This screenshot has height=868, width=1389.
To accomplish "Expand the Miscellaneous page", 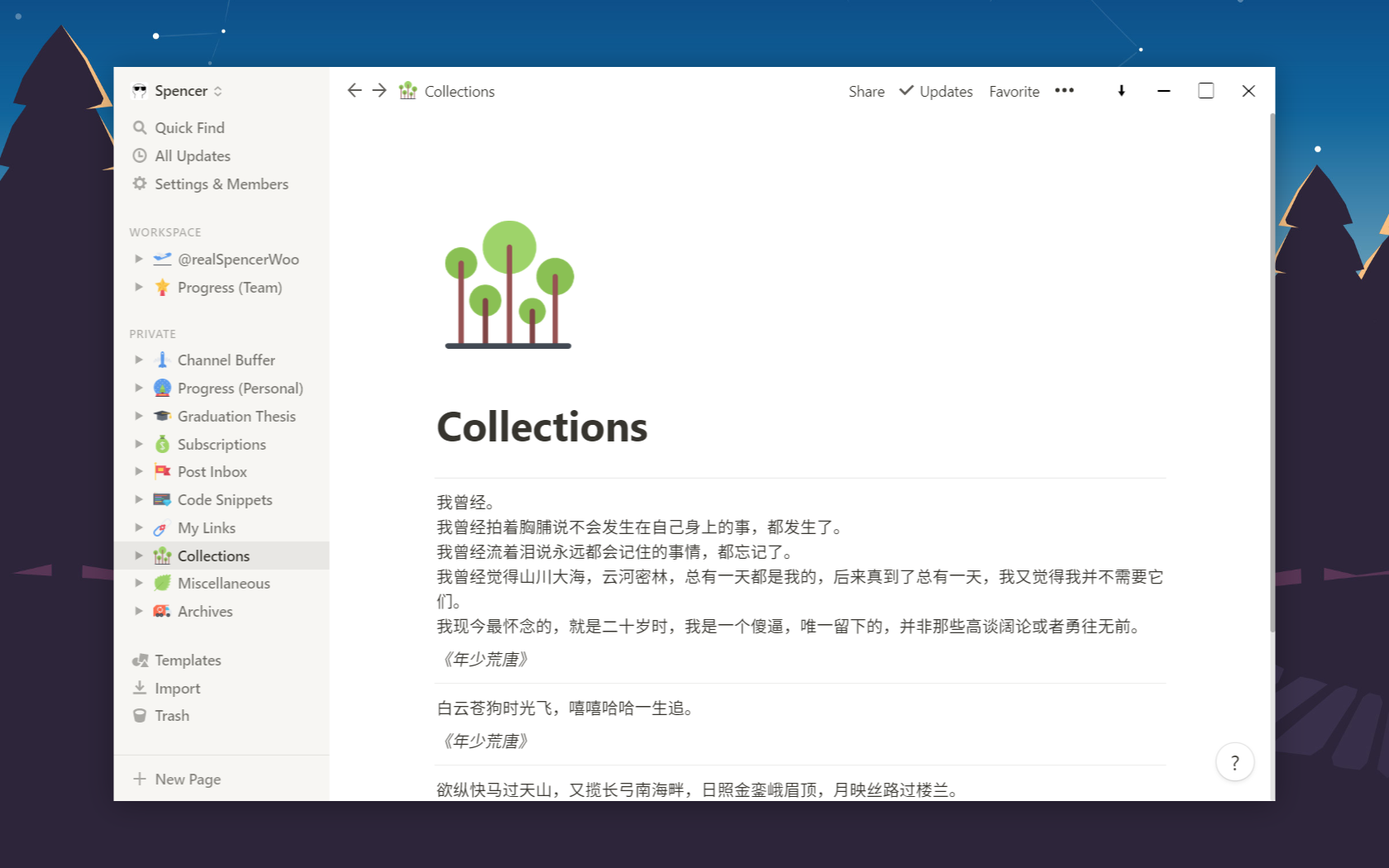I will coord(139,583).
